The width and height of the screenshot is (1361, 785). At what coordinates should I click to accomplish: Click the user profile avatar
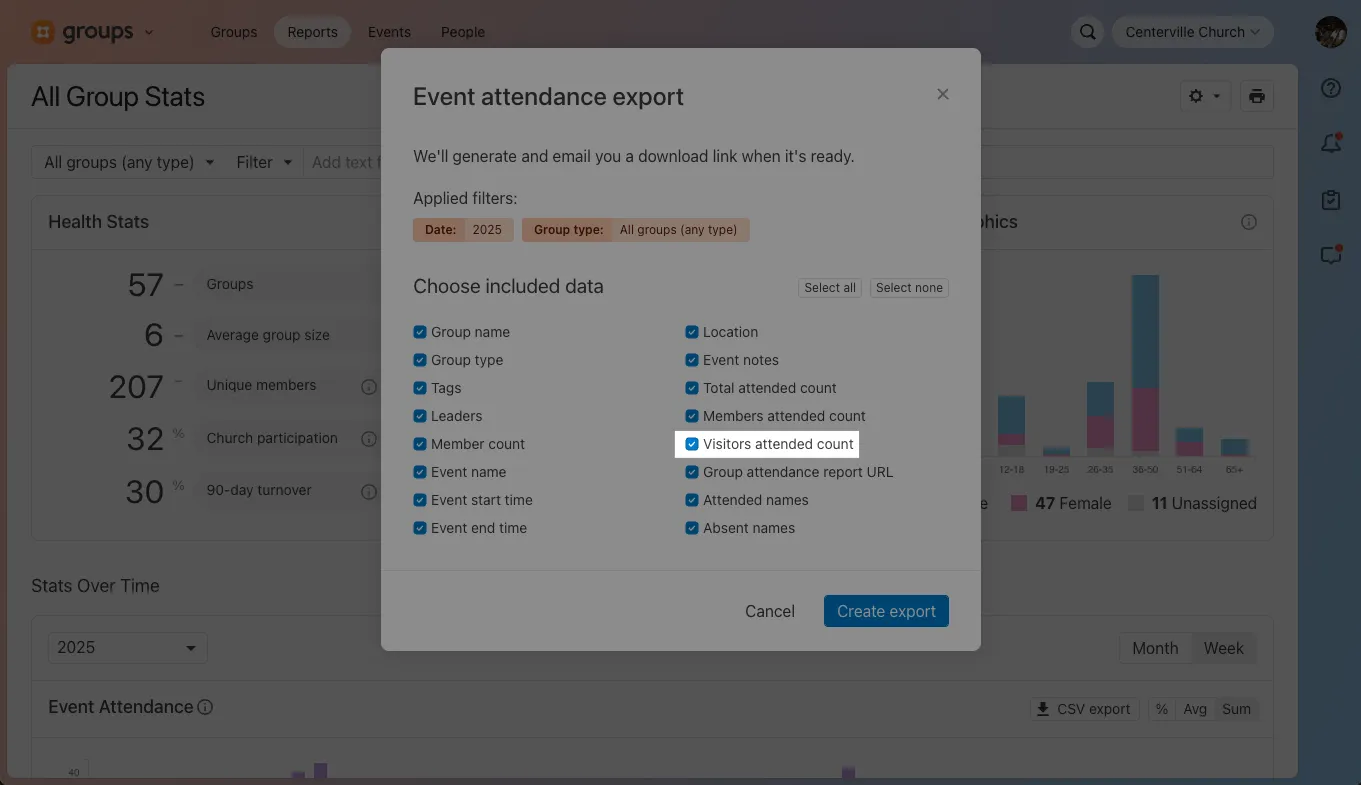point(1330,32)
